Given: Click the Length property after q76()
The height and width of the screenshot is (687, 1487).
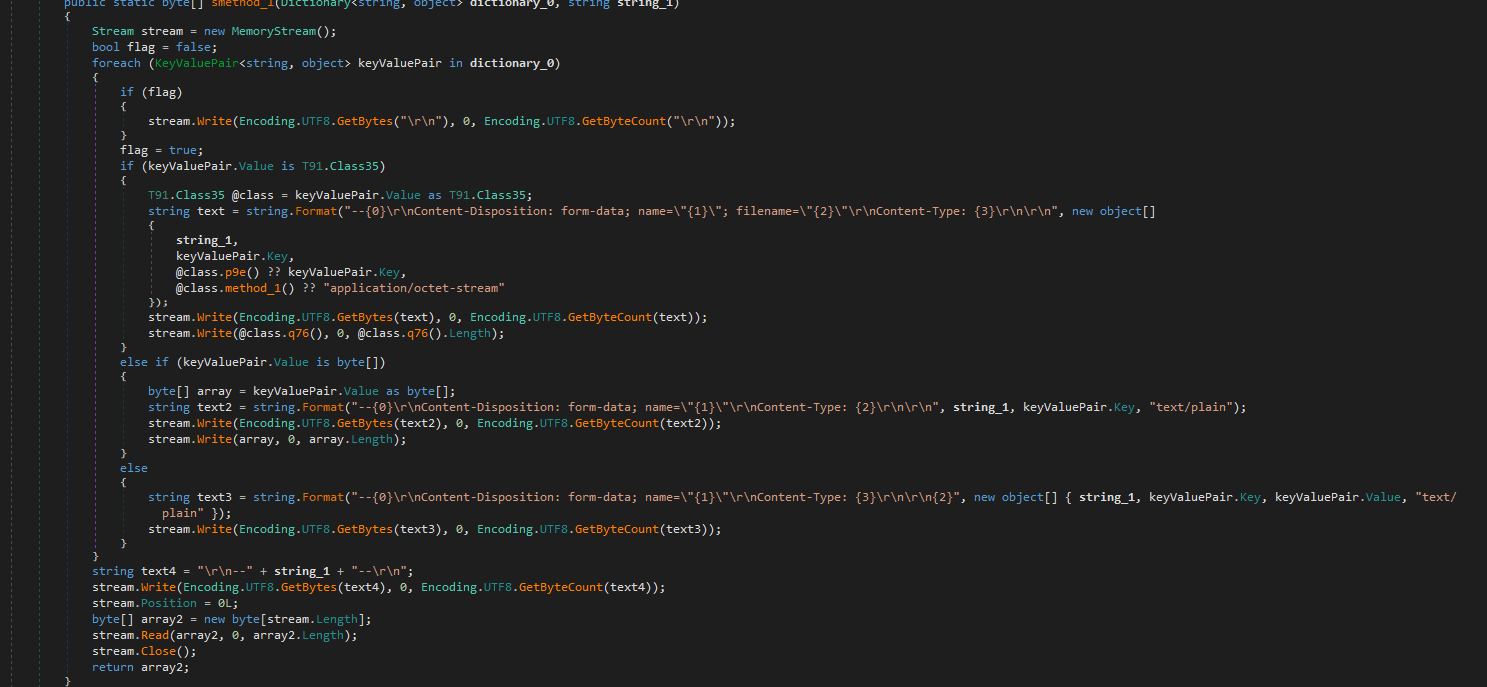Looking at the screenshot, I should pos(479,333).
